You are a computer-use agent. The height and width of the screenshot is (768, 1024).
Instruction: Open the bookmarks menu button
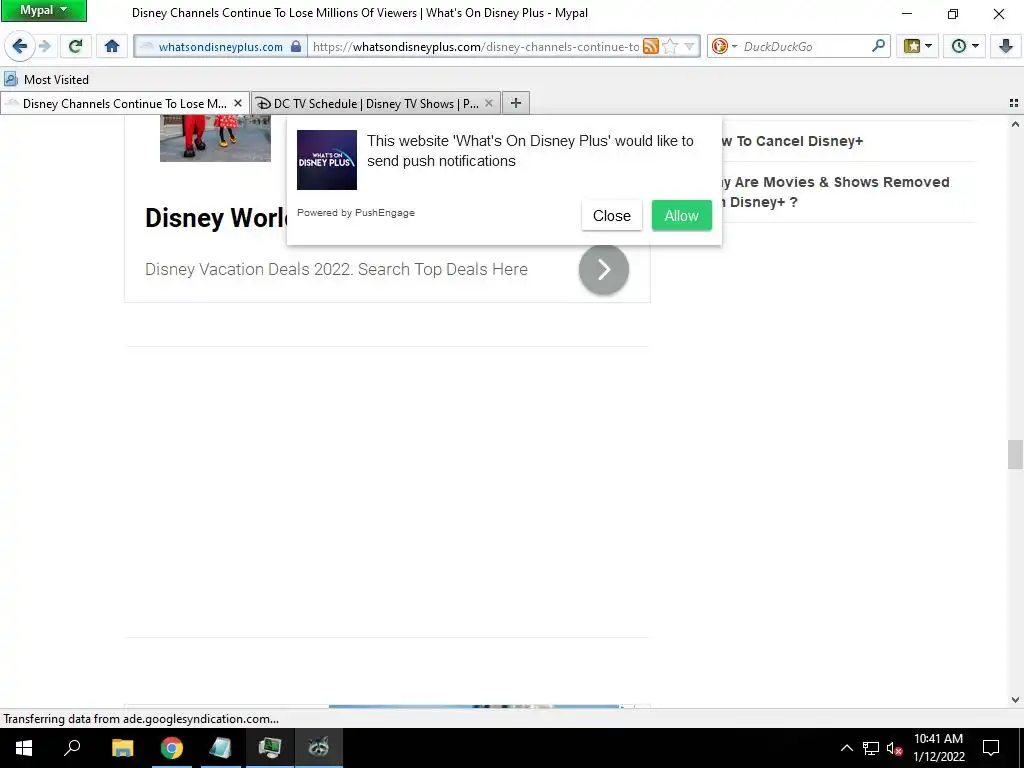pos(918,46)
